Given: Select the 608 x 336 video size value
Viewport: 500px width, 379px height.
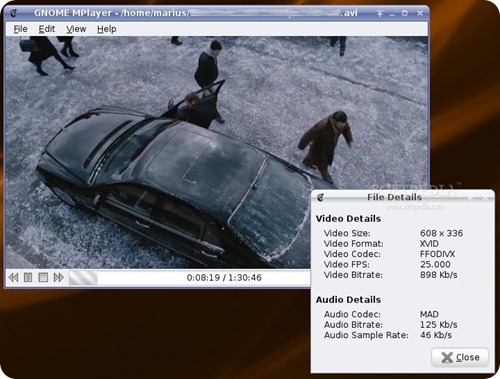Looking at the screenshot, I should [x=441, y=233].
